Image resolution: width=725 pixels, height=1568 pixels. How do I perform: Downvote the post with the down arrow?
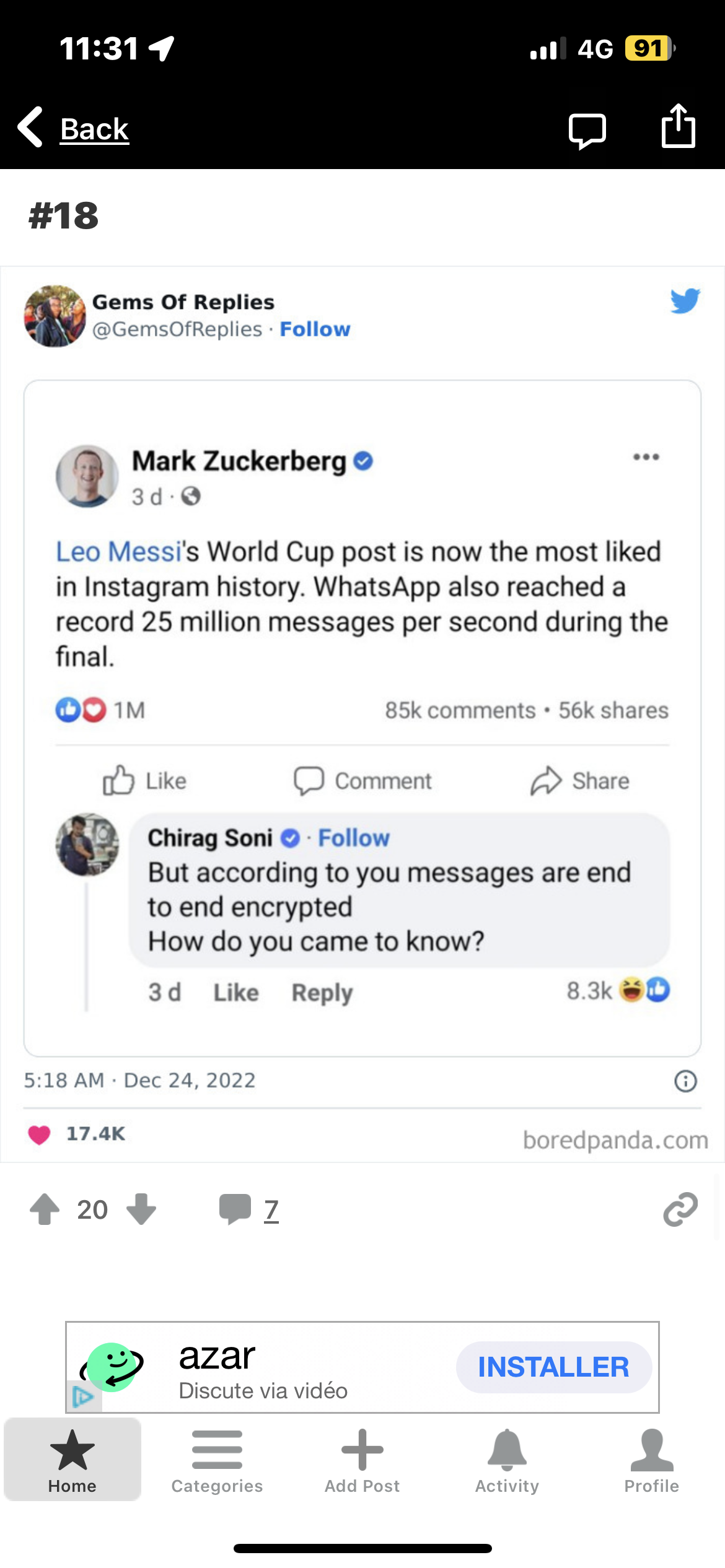pyautogui.click(x=141, y=1209)
